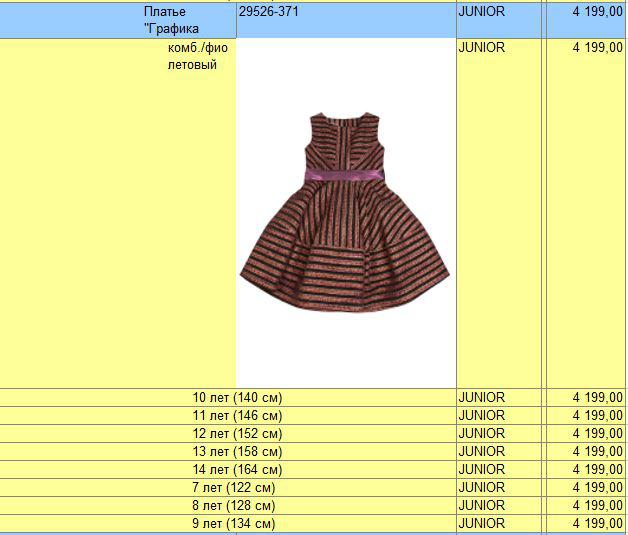
Task: Select the 11 лет (146 см) size row
Action: pos(237,416)
